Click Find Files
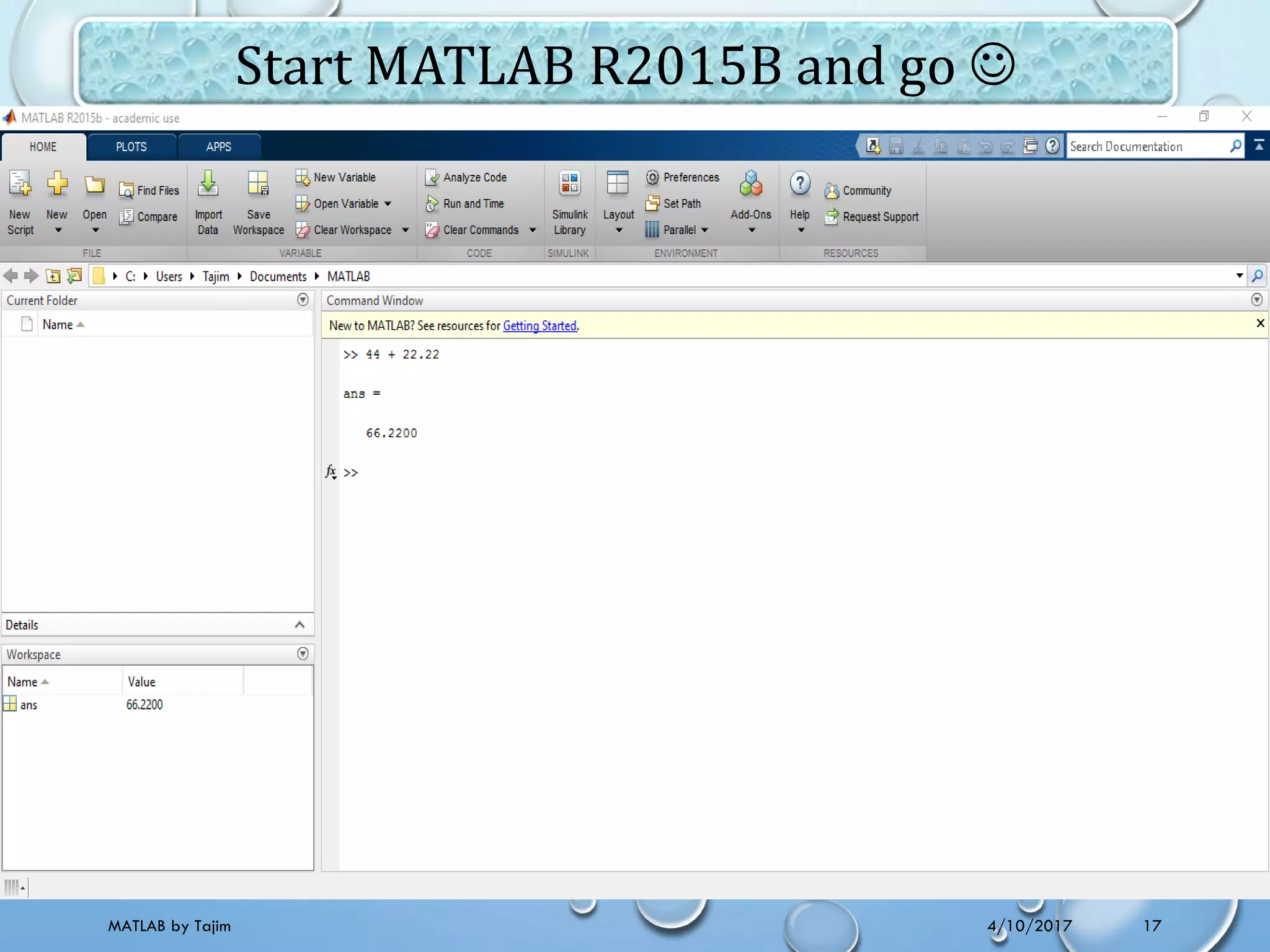 point(149,190)
